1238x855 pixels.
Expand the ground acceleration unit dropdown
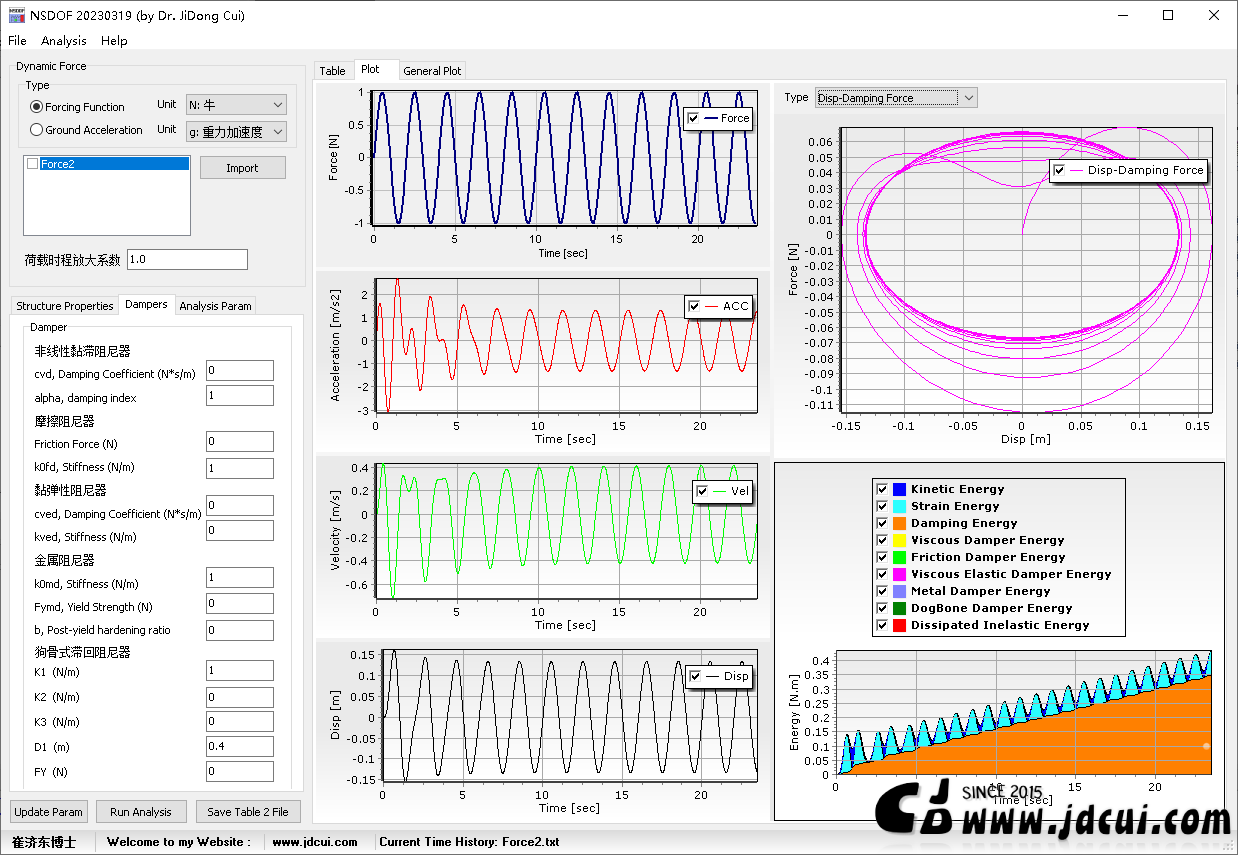click(x=236, y=131)
